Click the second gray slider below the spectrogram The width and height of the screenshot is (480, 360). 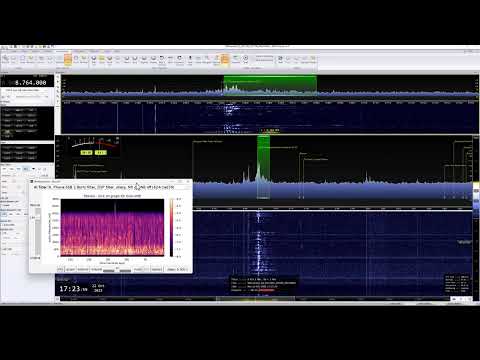[x=125, y=270]
